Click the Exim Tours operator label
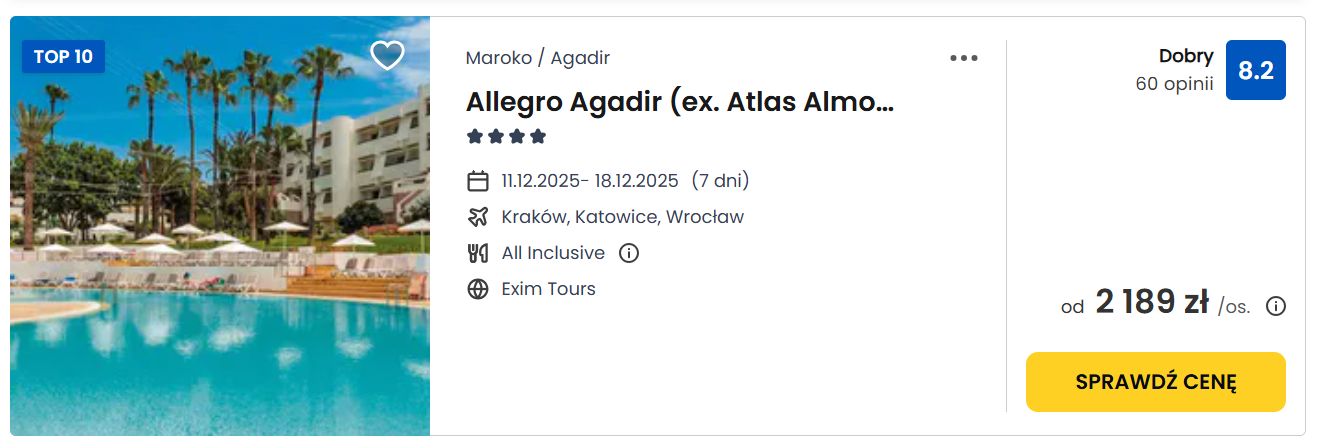Screen dimensions: 1320x448 [549, 289]
